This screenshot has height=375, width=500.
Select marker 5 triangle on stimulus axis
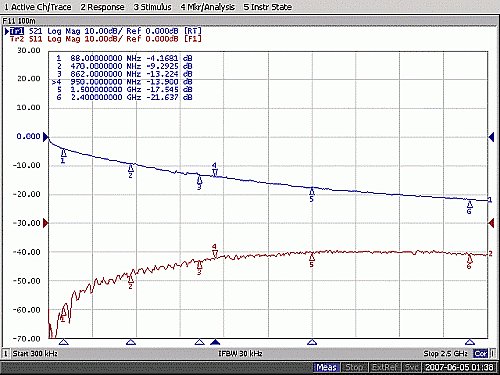(312, 342)
